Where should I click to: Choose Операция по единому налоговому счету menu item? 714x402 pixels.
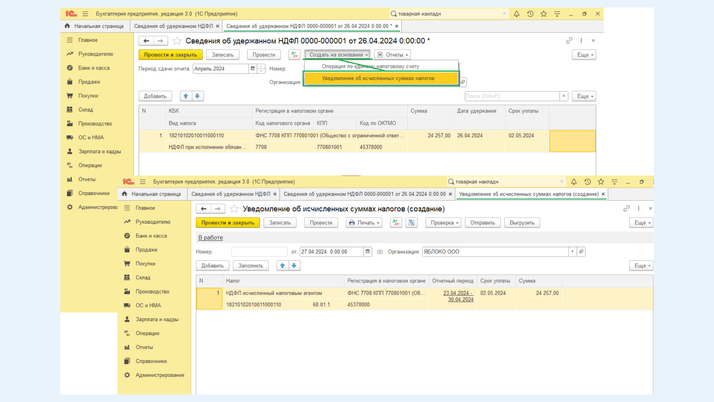(x=370, y=66)
